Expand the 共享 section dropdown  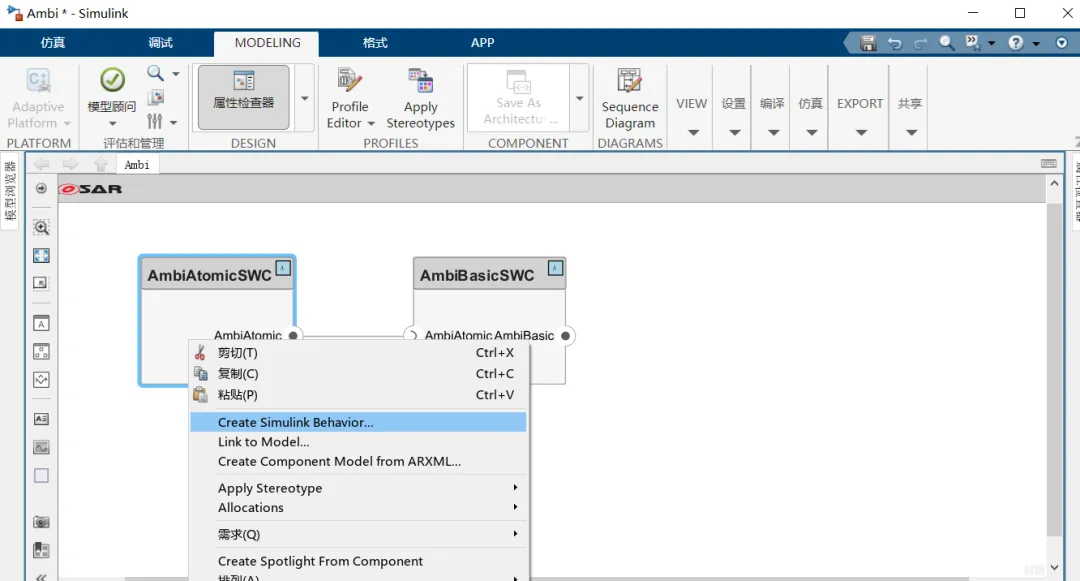pos(911,132)
